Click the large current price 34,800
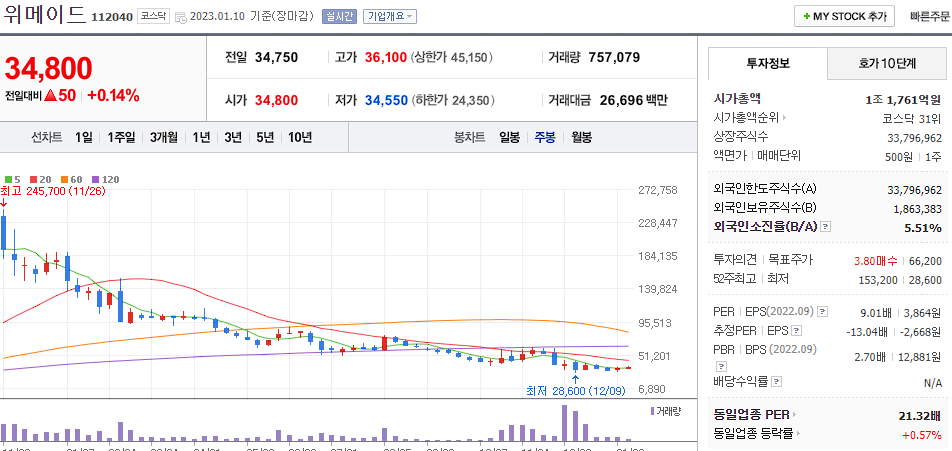Screen dimensions: 952x451 [49, 68]
